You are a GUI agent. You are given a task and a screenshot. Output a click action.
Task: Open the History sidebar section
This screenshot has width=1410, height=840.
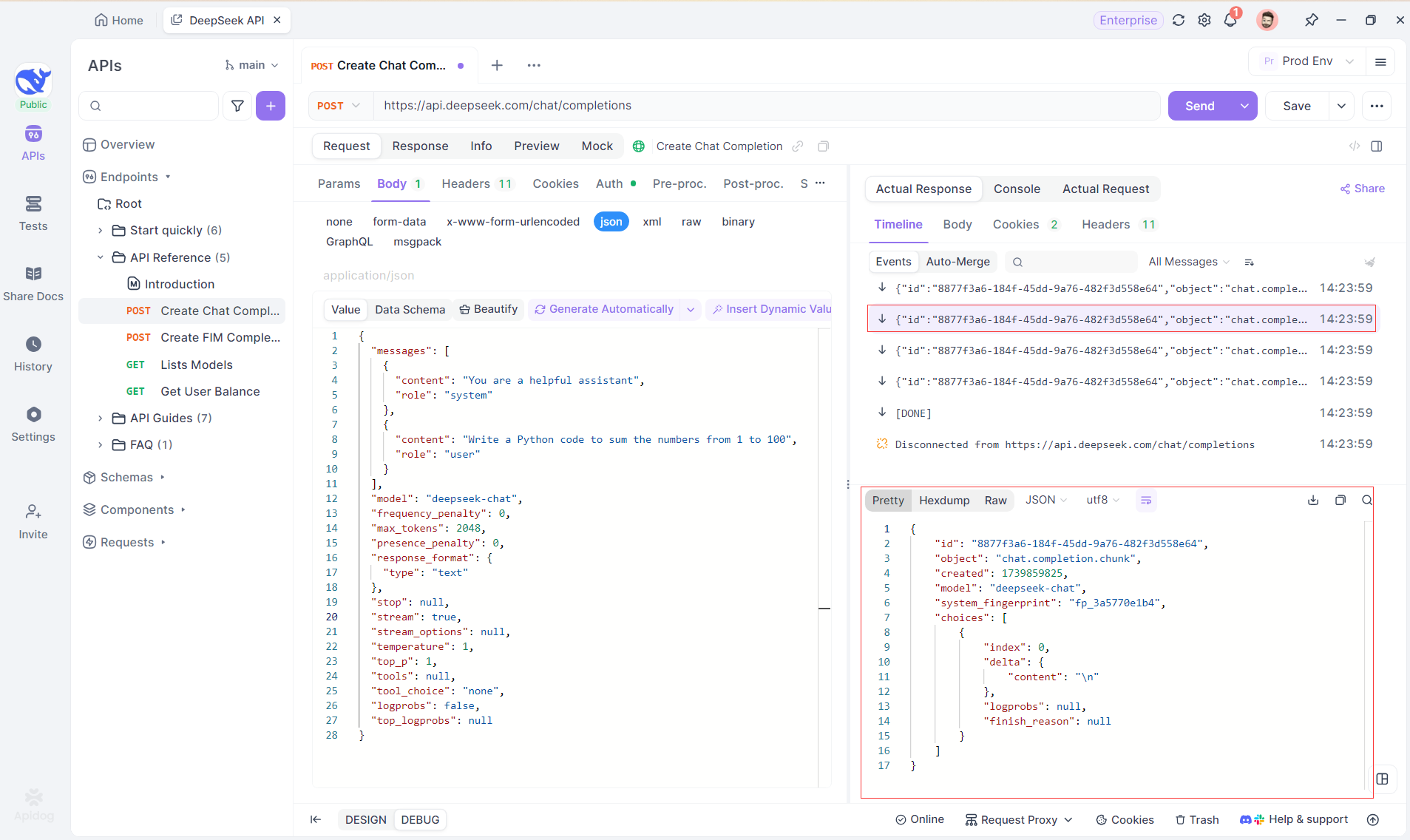pyautogui.click(x=33, y=353)
